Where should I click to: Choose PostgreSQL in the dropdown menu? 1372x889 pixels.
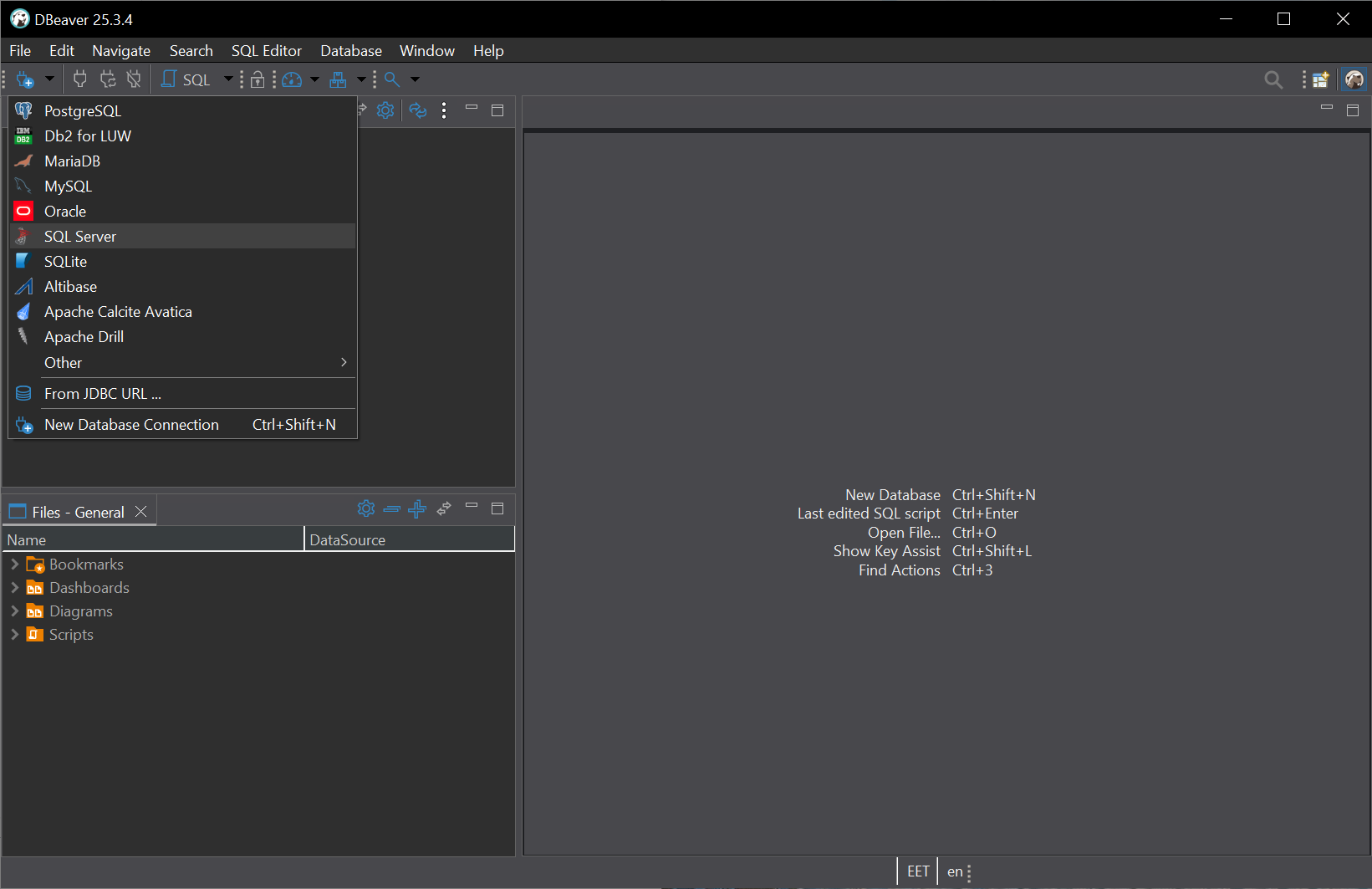coord(83,111)
